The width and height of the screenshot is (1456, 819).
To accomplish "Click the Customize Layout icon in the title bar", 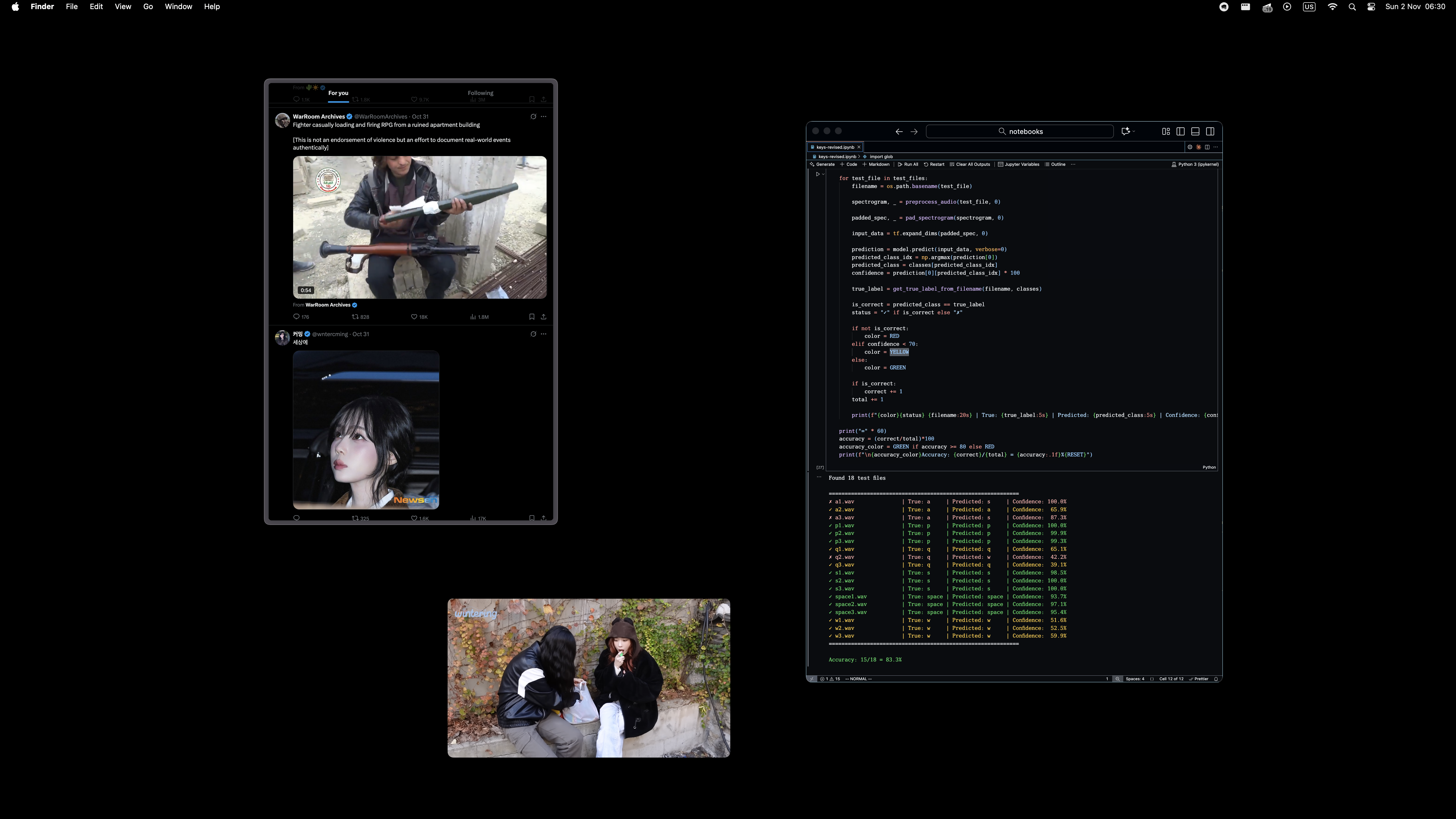I will tap(1166, 132).
